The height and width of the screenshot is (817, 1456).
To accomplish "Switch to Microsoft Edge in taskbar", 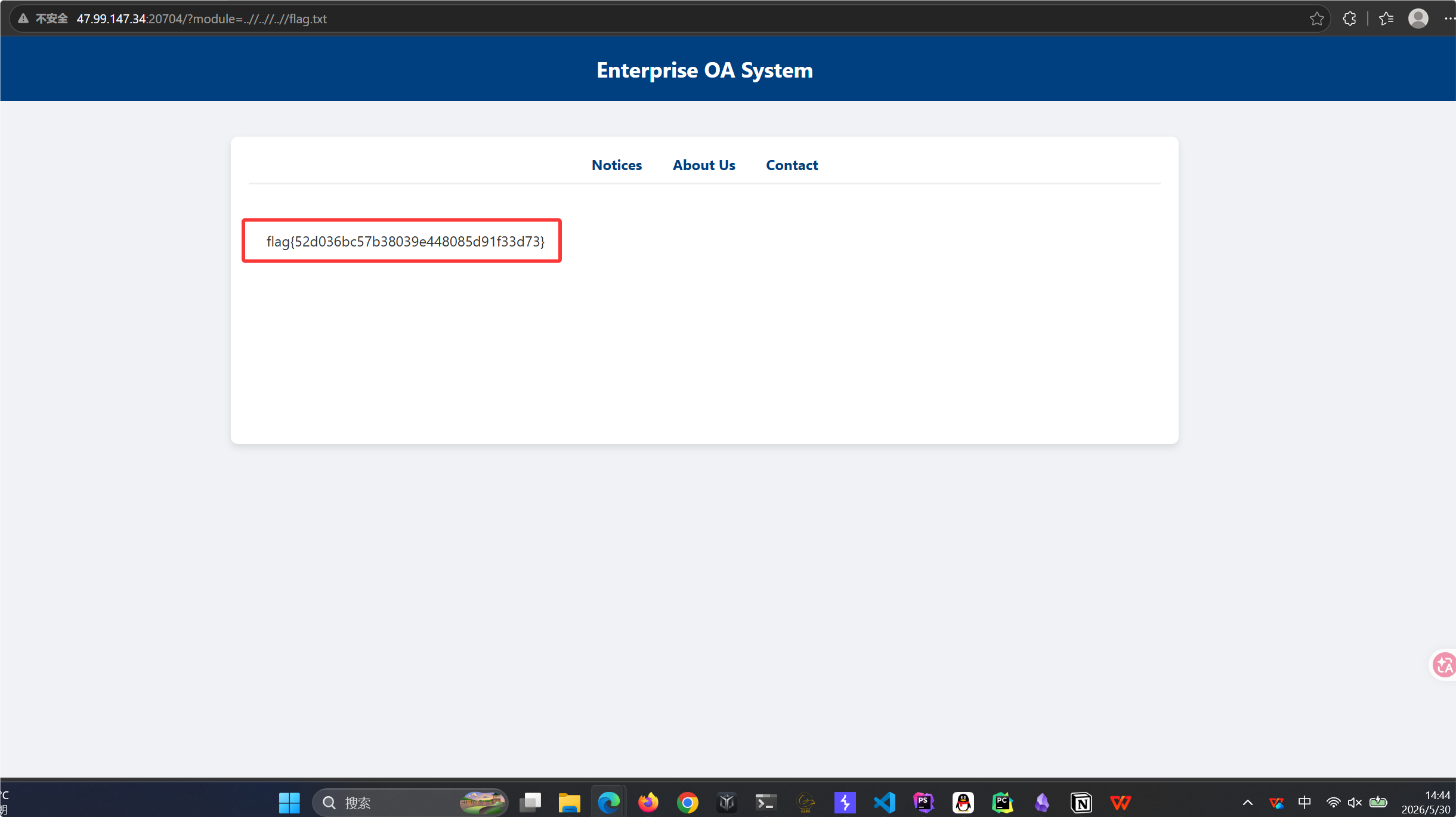I will (608, 803).
